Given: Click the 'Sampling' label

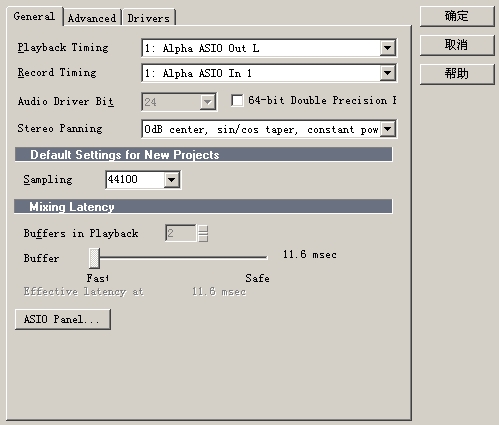Looking at the screenshot, I should 48,180.
